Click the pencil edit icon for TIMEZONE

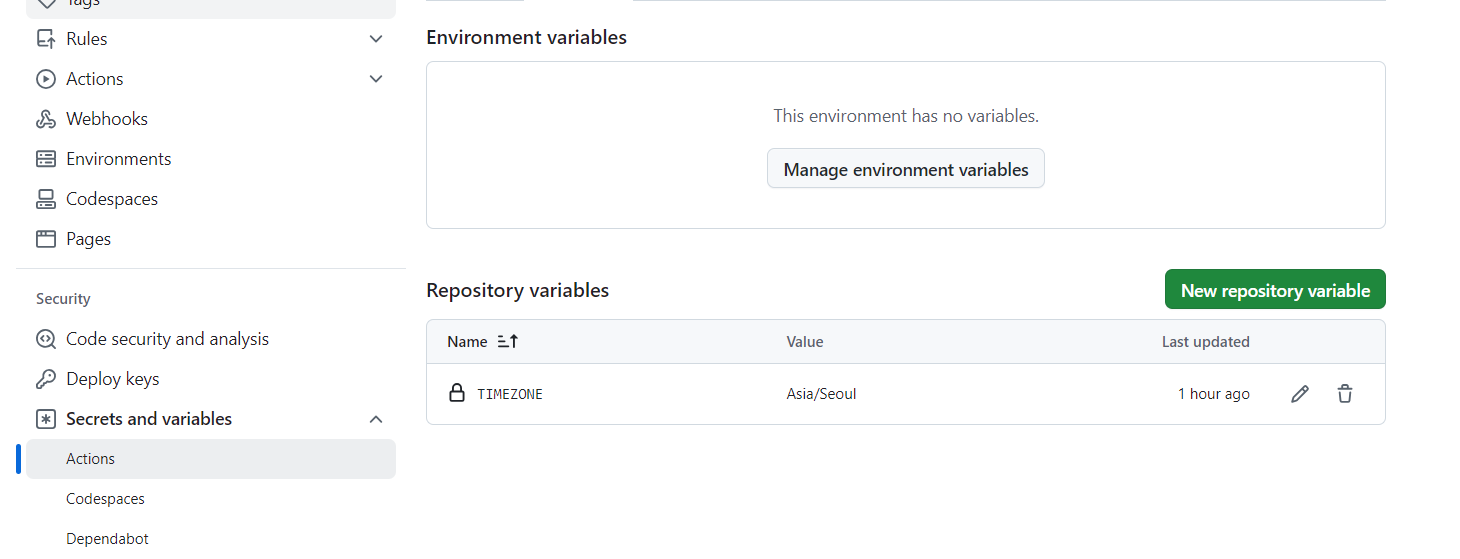[x=1299, y=394]
